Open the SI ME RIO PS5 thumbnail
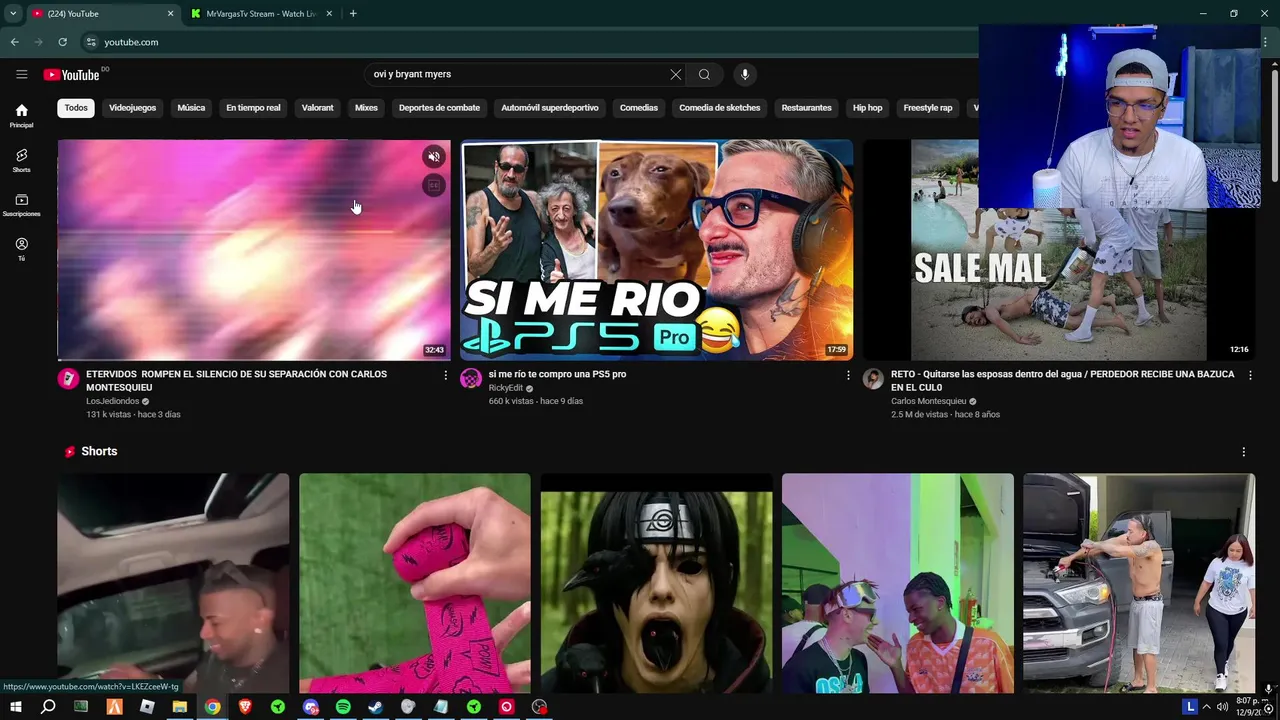The width and height of the screenshot is (1280, 720). (656, 250)
